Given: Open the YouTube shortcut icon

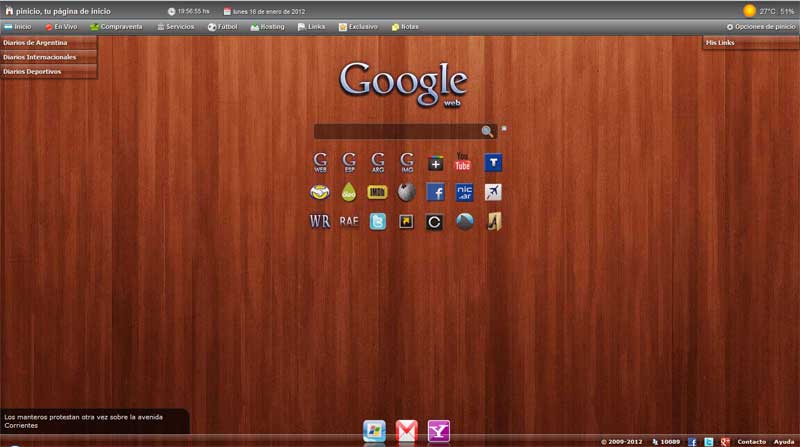Looking at the screenshot, I should (463, 162).
